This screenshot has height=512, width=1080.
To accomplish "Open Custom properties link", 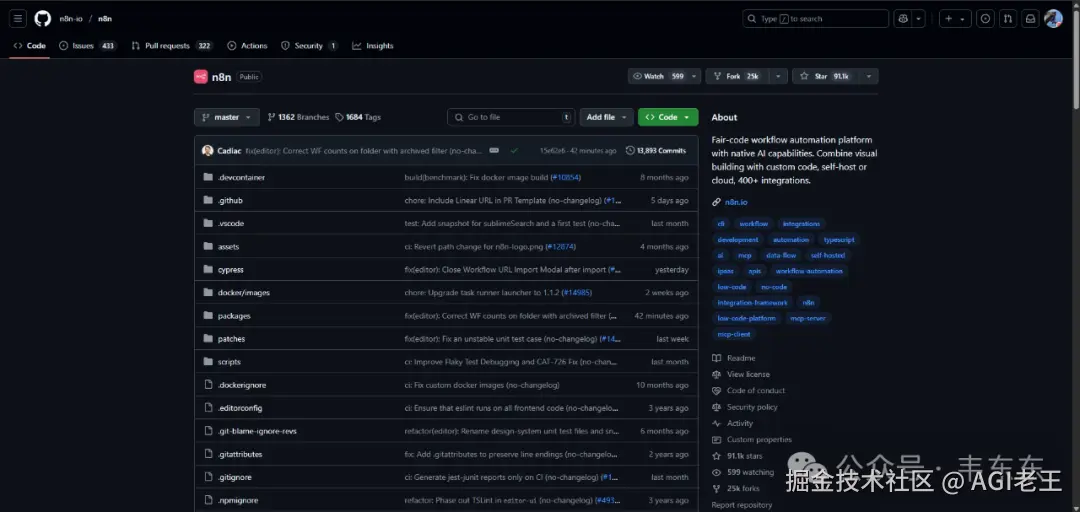I will point(759,440).
